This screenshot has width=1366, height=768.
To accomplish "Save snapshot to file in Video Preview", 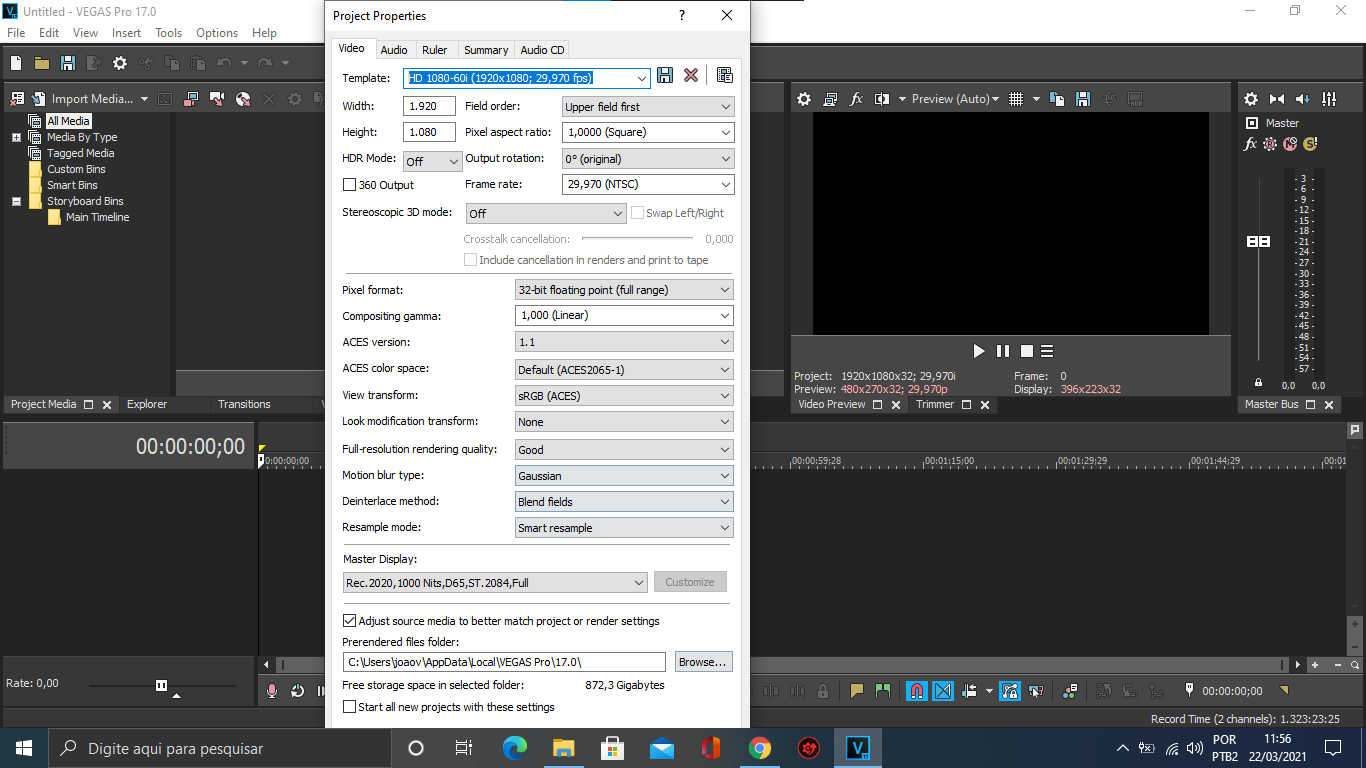I will click(1084, 99).
